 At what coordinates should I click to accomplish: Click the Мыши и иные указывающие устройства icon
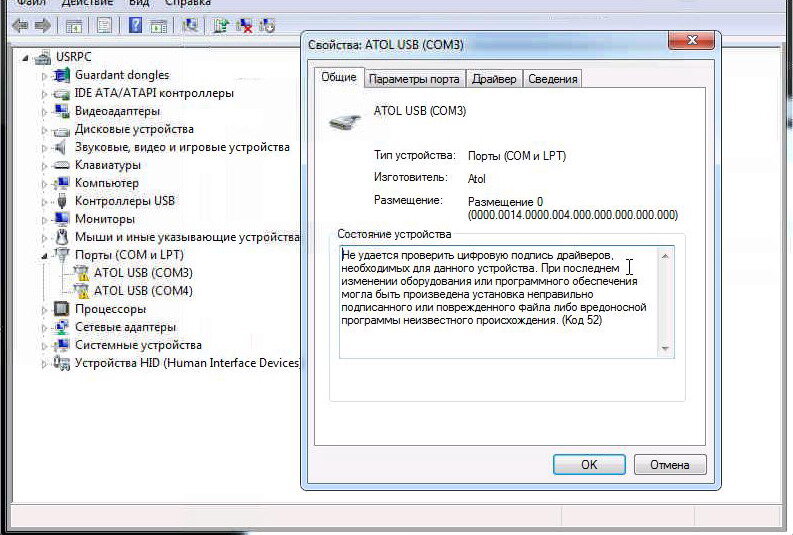coord(61,237)
